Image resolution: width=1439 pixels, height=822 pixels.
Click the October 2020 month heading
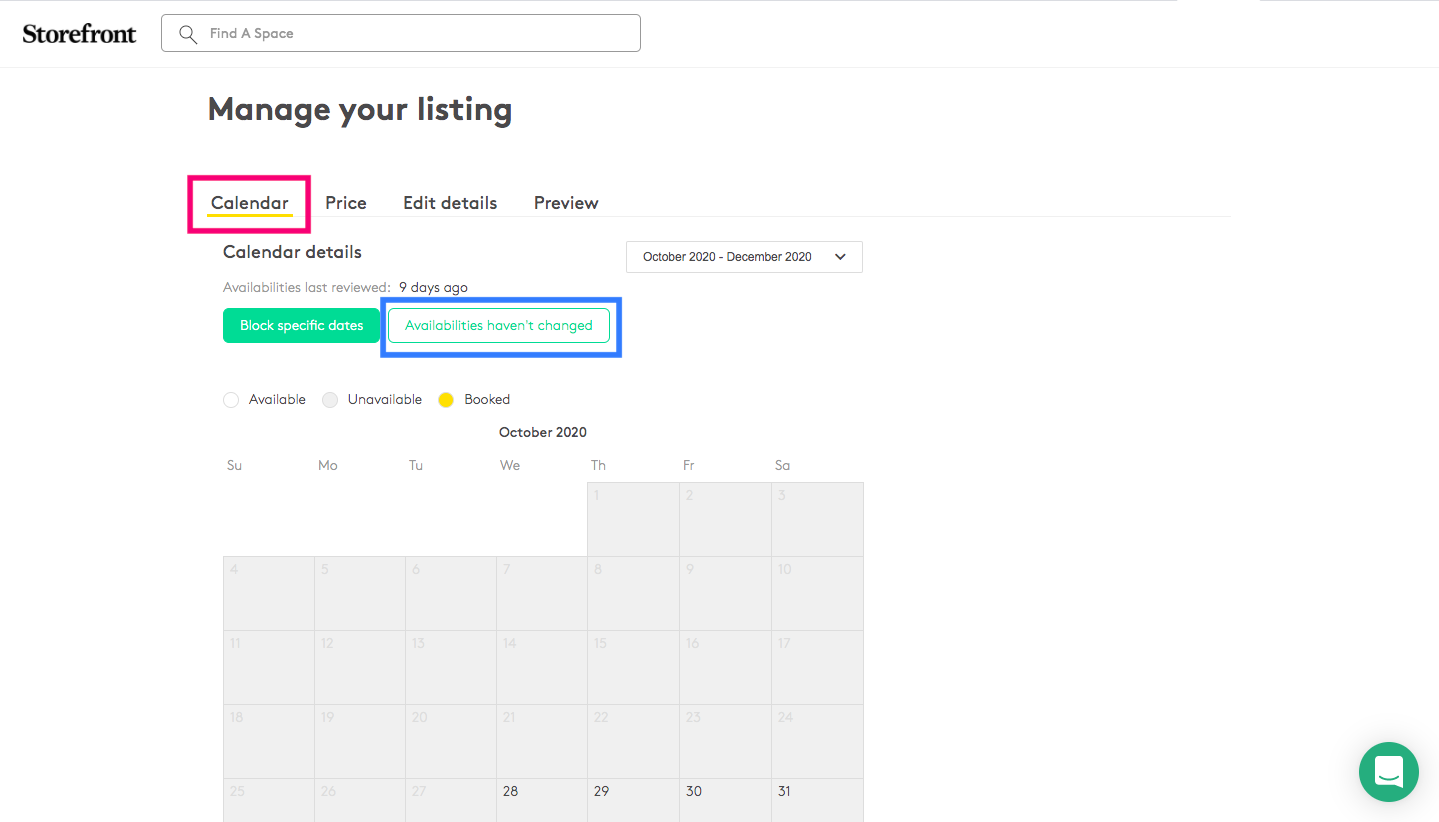(x=543, y=433)
